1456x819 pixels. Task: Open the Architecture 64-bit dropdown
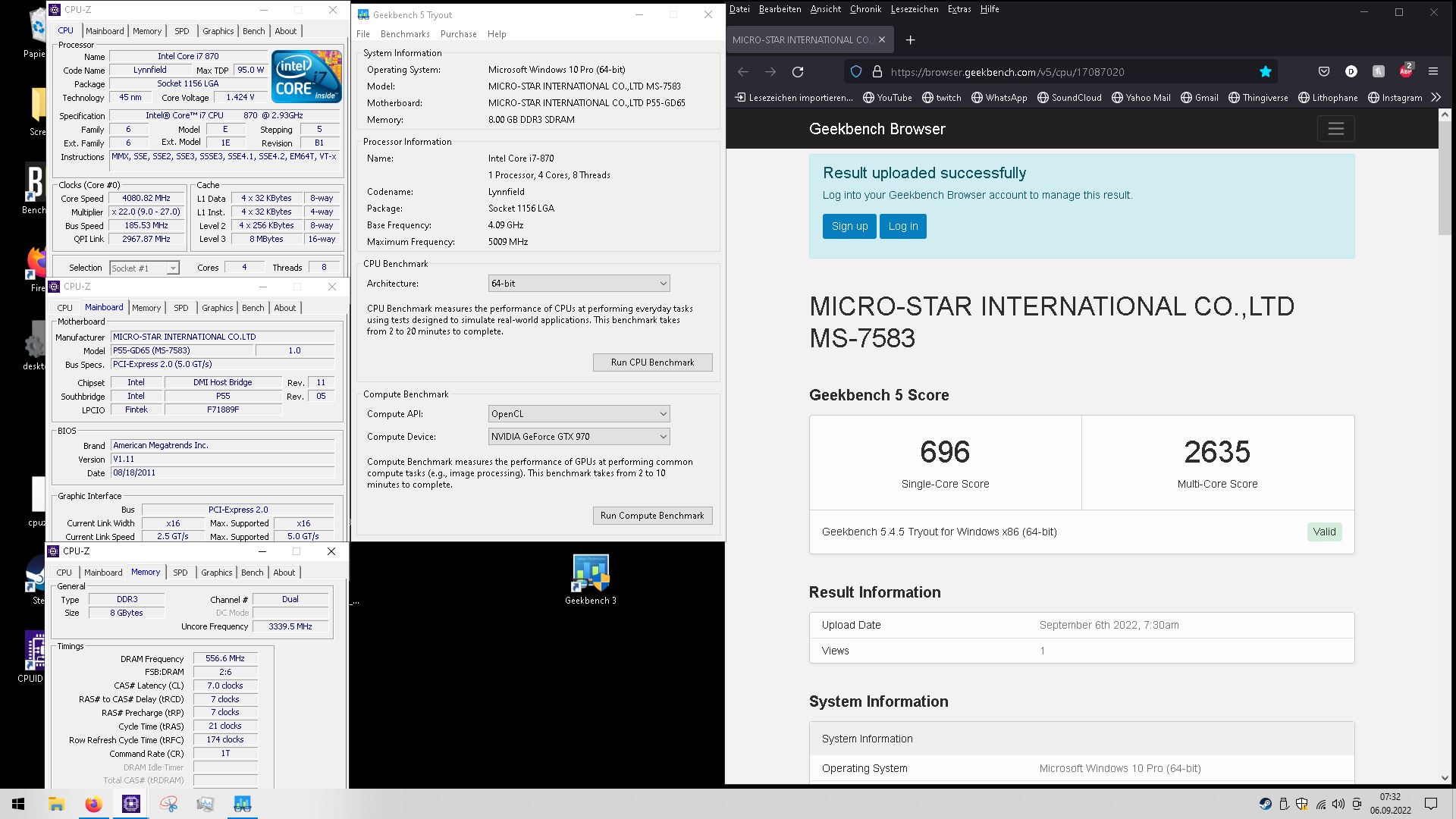click(x=579, y=284)
